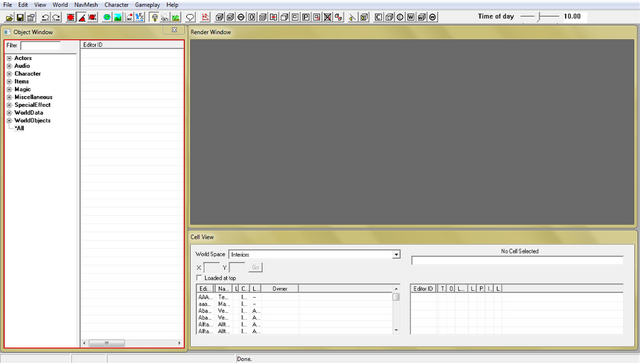Expand the Character tree node
The image size is (640, 363).
click(x=9, y=73)
